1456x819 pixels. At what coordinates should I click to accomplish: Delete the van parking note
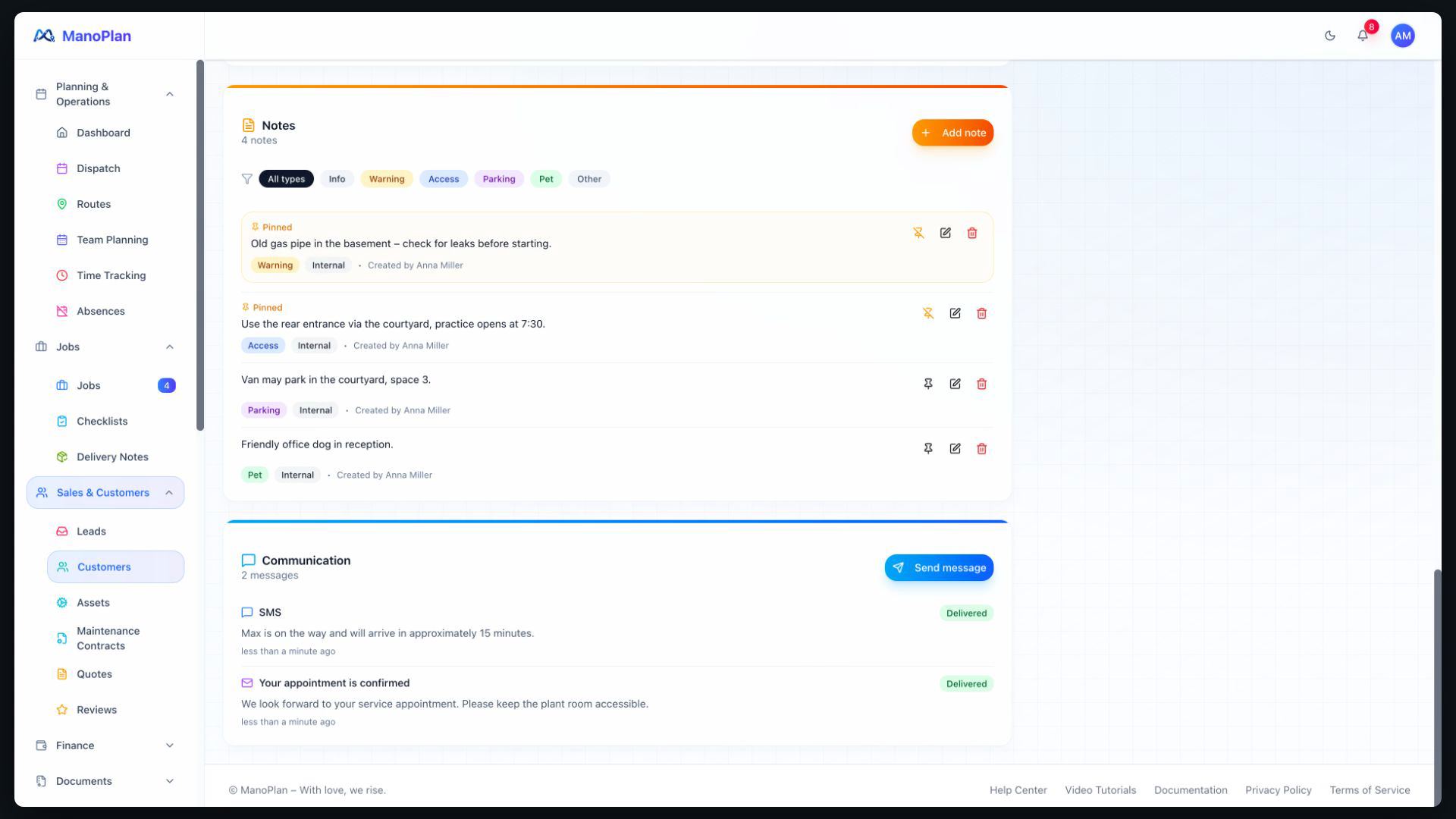coord(982,384)
